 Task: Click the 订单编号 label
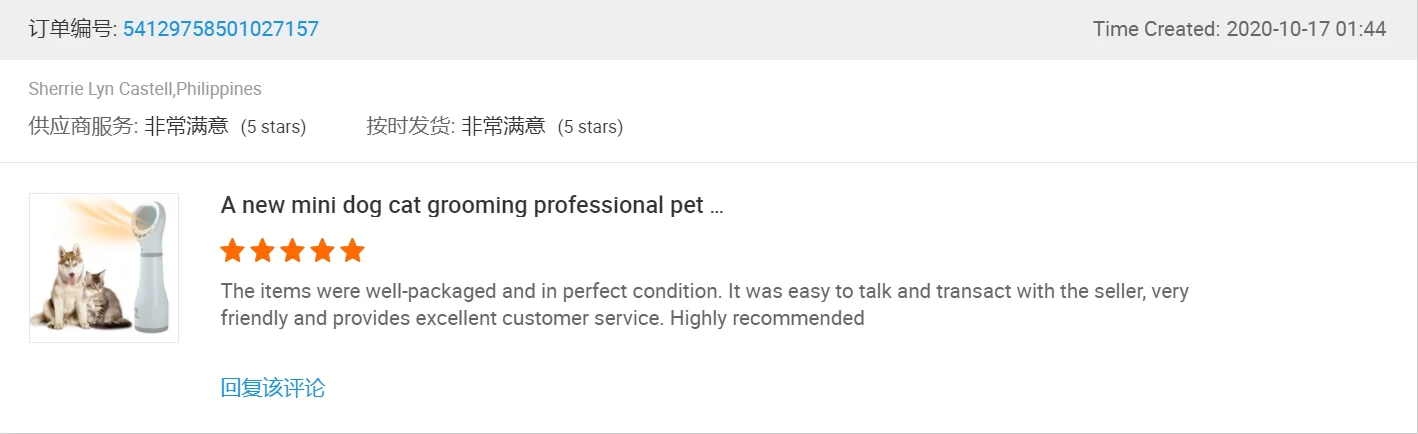[x=71, y=29]
